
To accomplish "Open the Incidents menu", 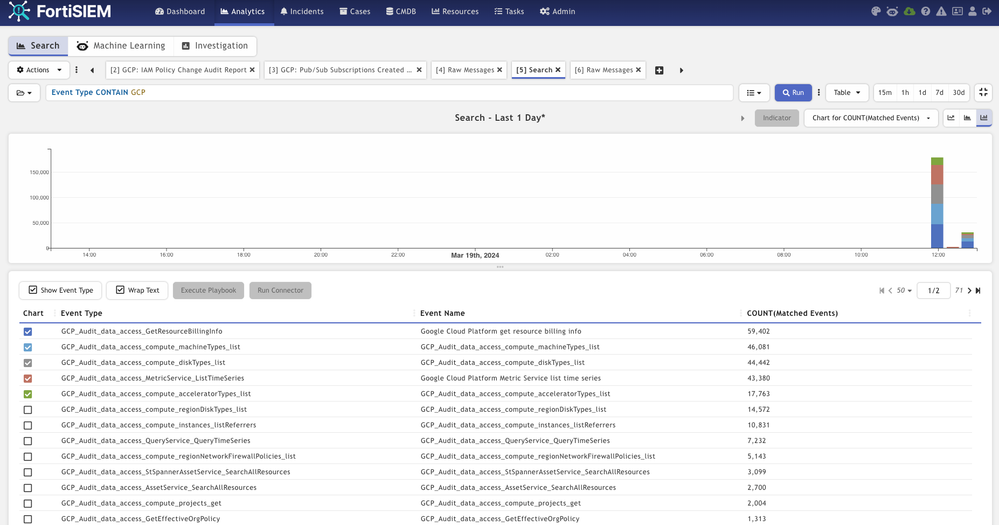I will pos(302,12).
